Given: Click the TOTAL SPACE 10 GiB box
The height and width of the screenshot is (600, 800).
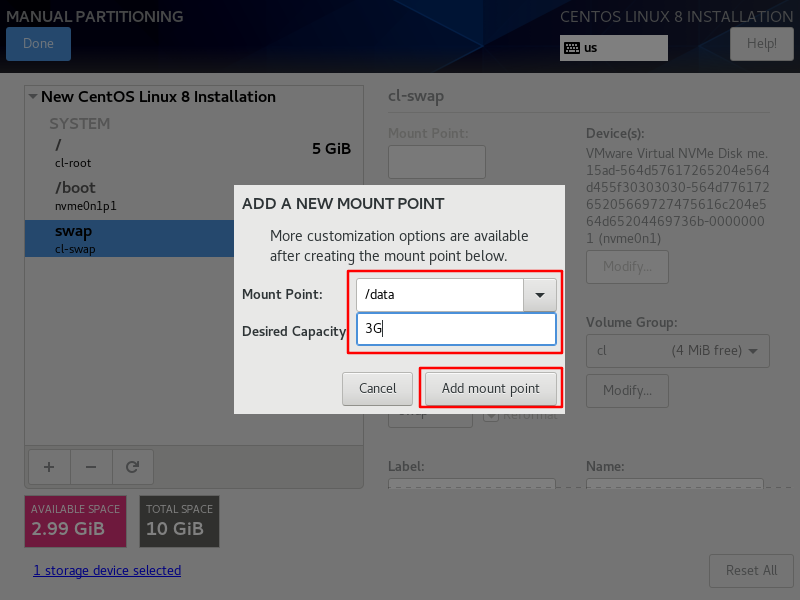Looking at the screenshot, I should (x=180, y=521).
